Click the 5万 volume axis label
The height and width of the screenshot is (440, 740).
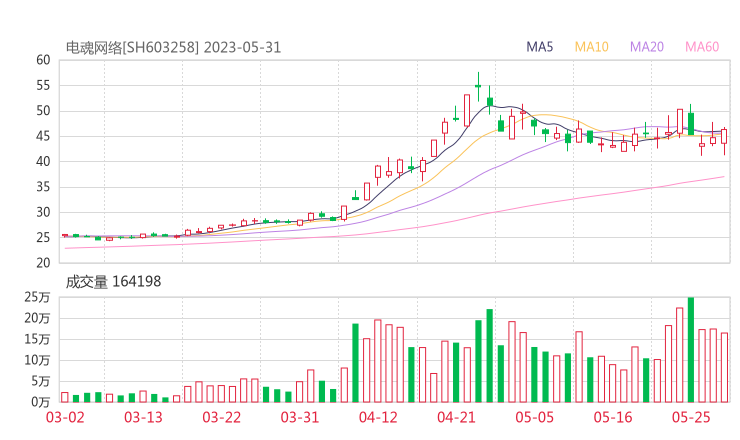pyautogui.click(x=41, y=381)
